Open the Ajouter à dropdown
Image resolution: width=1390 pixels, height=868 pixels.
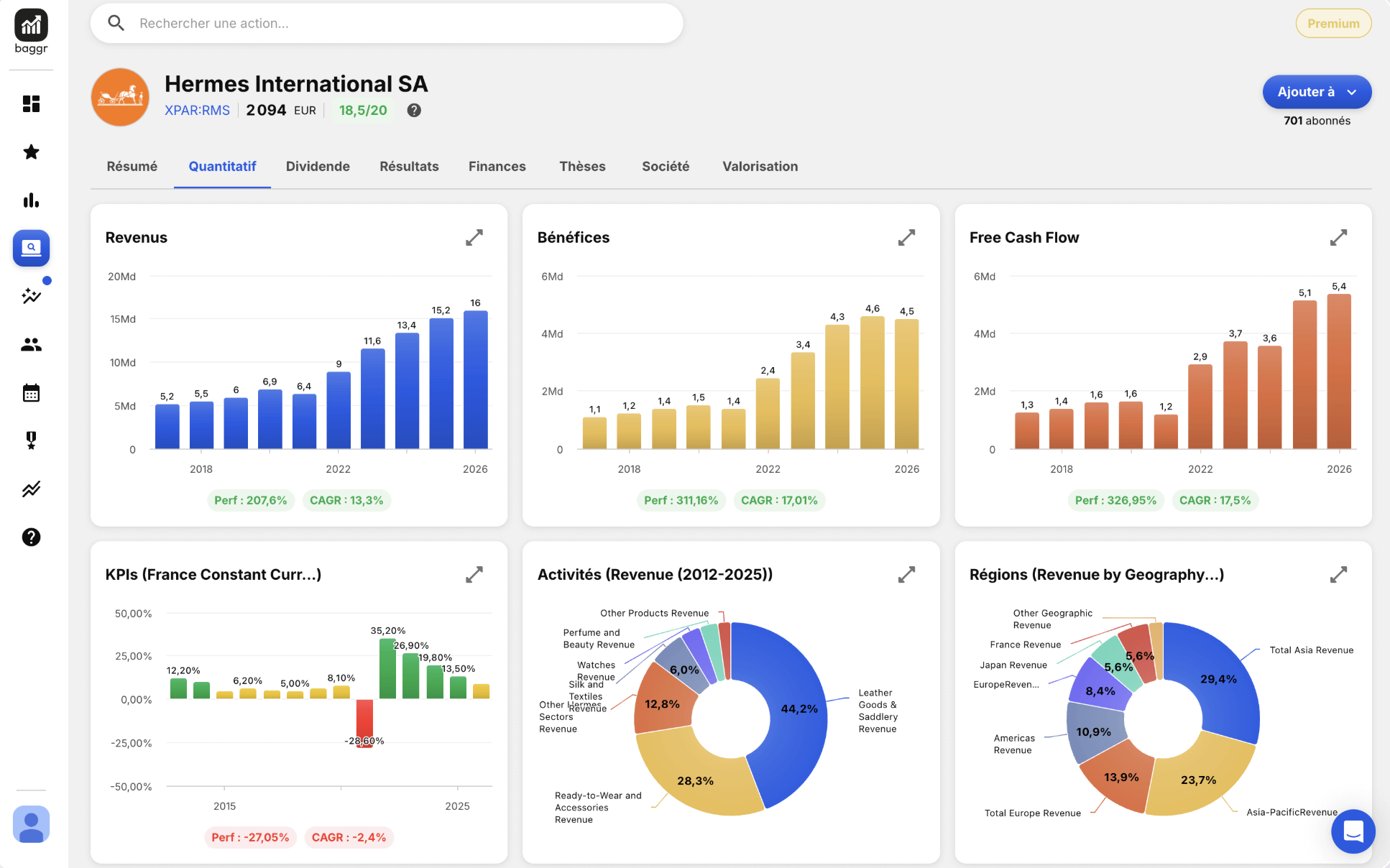pos(1317,92)
